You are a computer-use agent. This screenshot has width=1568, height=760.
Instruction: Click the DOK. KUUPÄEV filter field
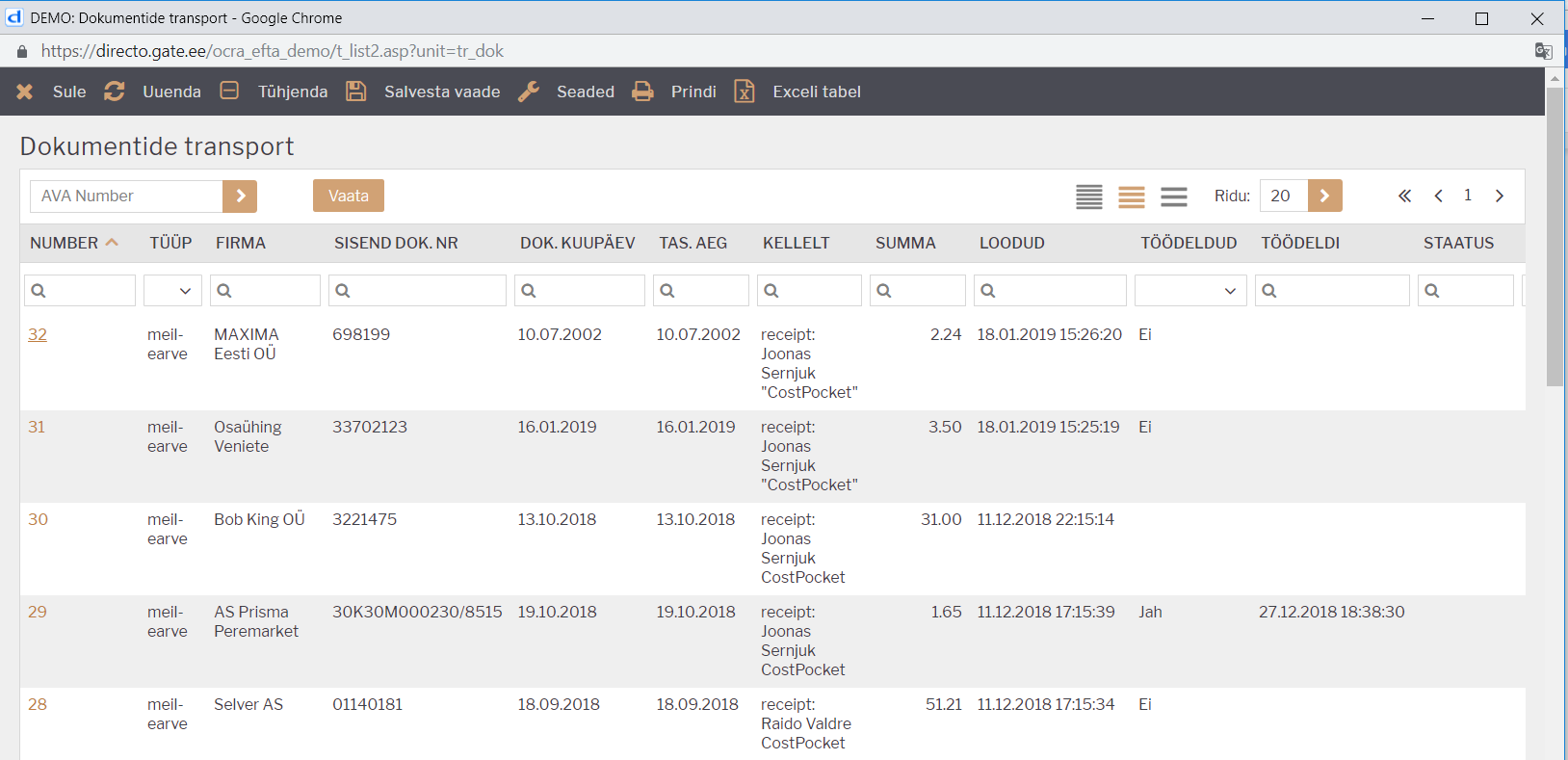[x=580, y=290]
